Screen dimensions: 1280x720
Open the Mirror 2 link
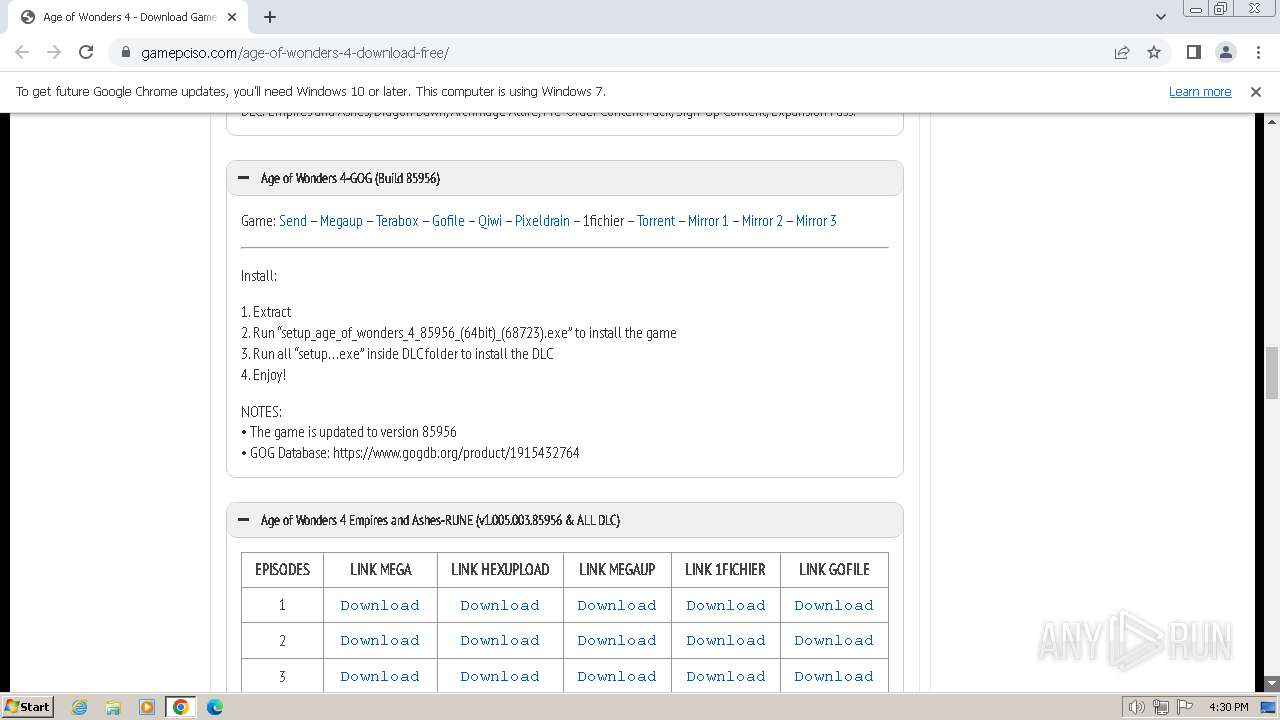tap(762, 221)
